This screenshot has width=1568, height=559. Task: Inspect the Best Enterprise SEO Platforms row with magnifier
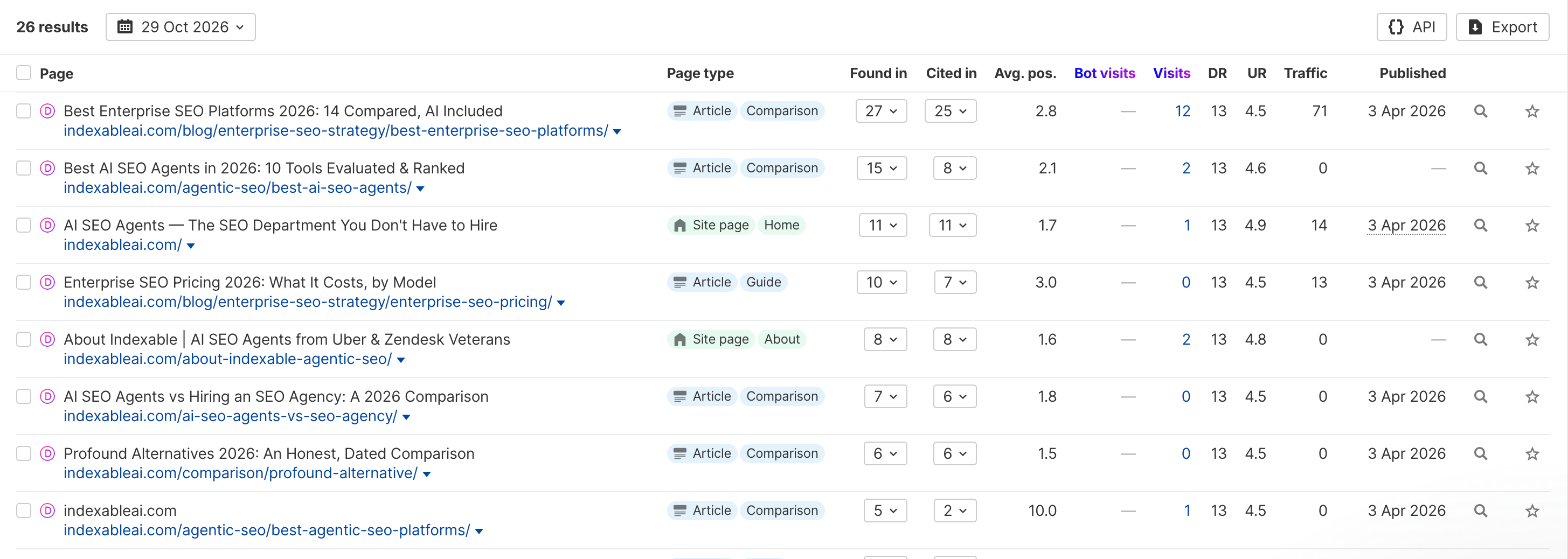point(1481,111)
